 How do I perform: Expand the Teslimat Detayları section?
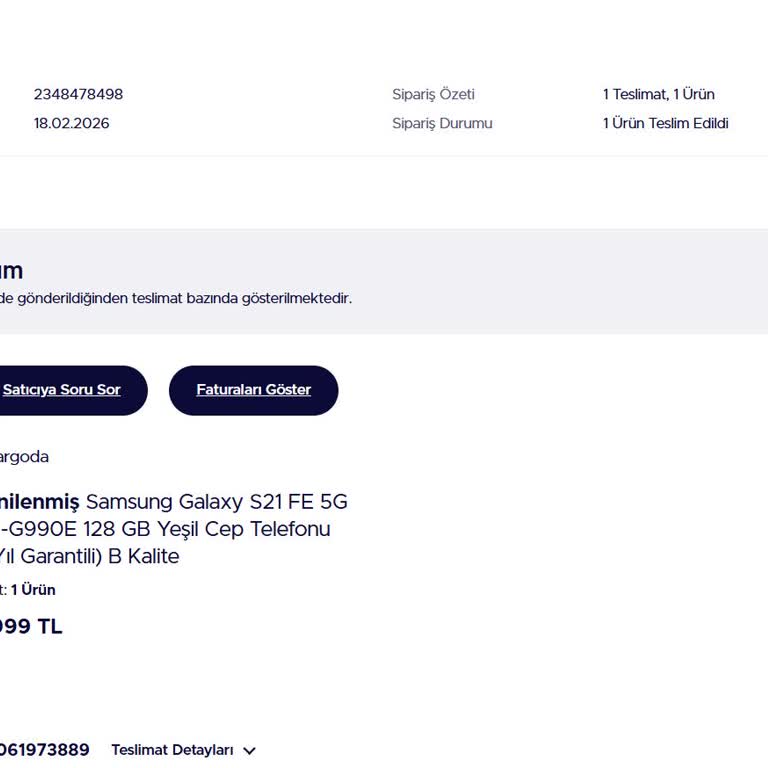click(x=172, y=750)
